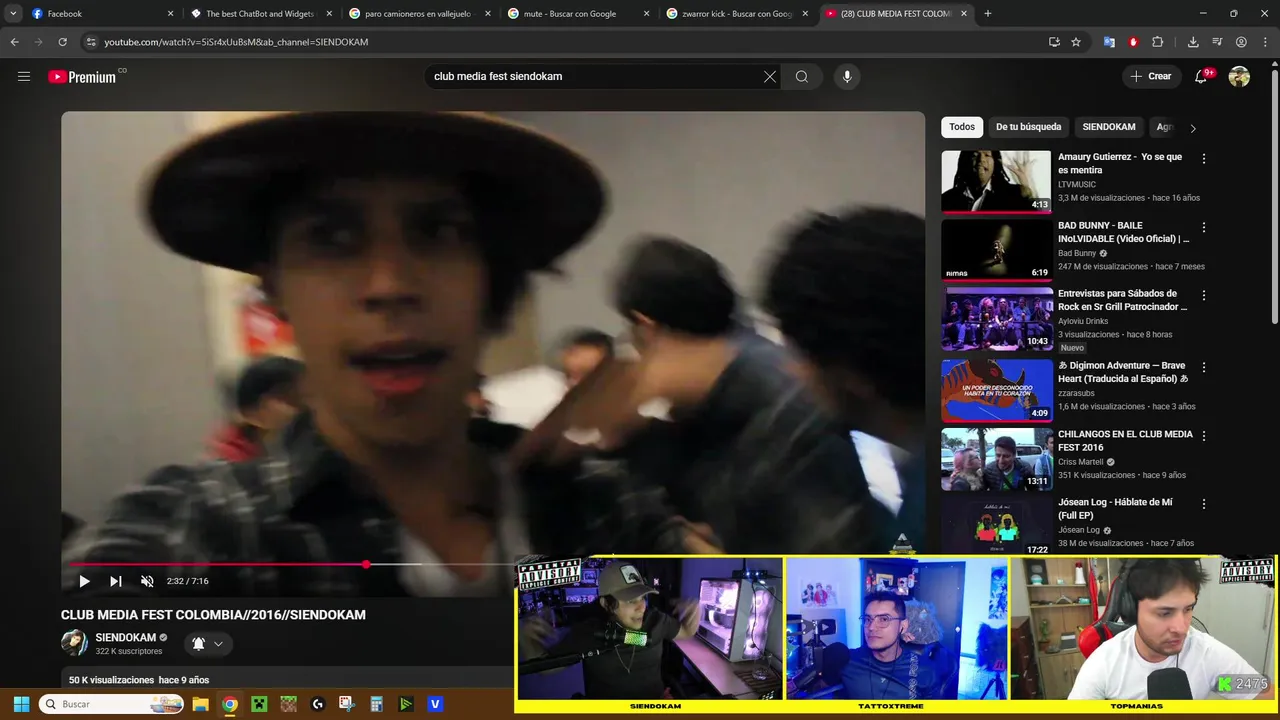Click the SIENDOKAM channel avatar
The image size is (1280, 720).
(x=74, y=643)
